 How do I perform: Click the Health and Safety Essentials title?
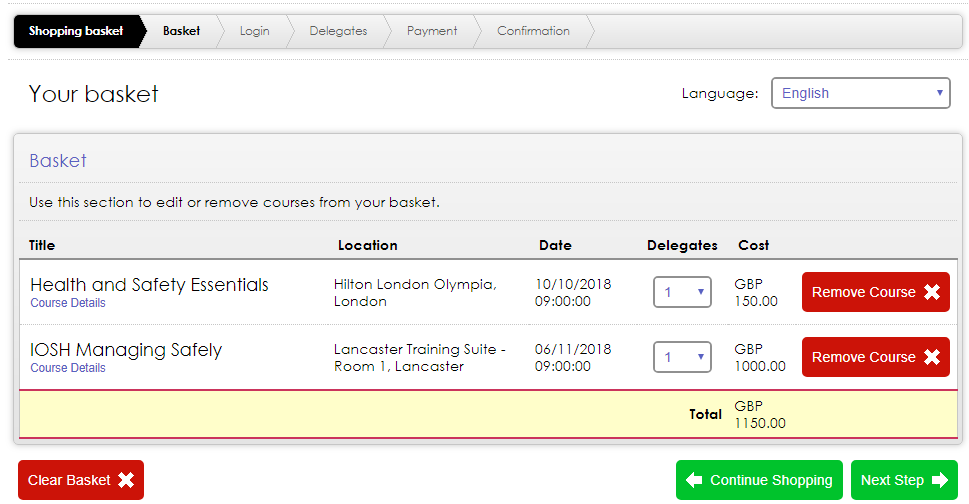149,285
